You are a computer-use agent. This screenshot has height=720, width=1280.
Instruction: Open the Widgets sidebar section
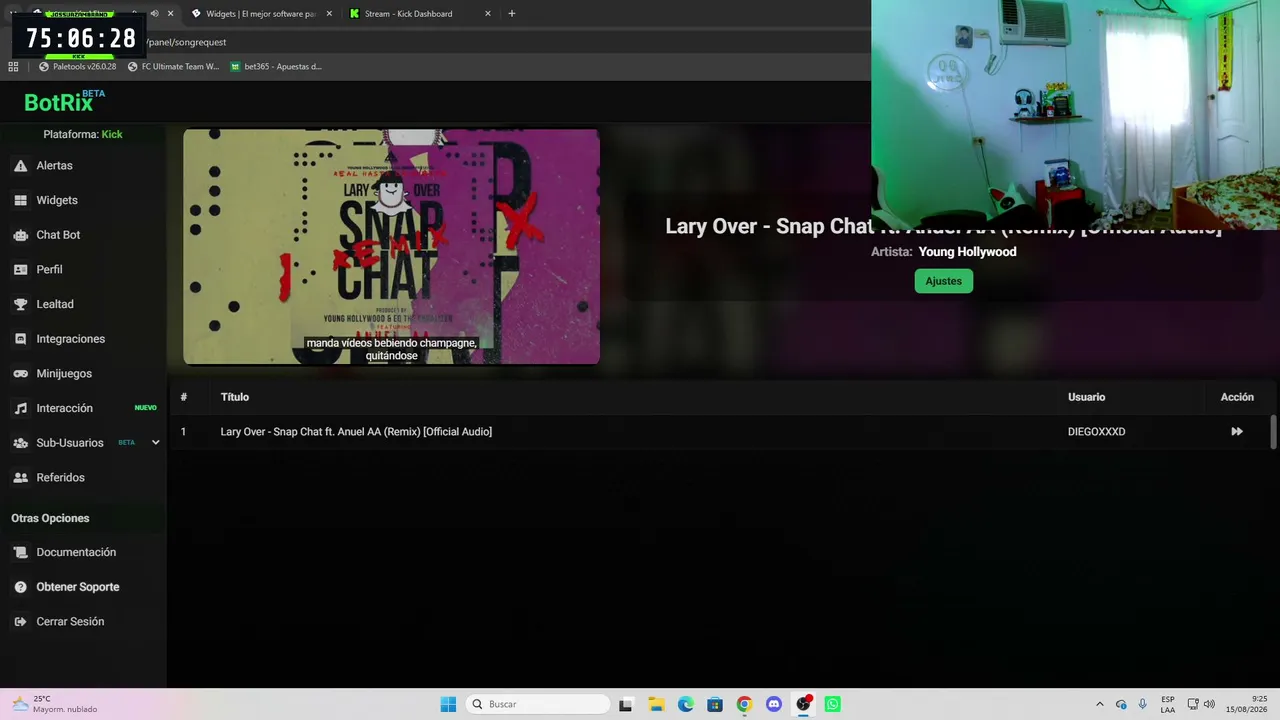coord(82,200)
